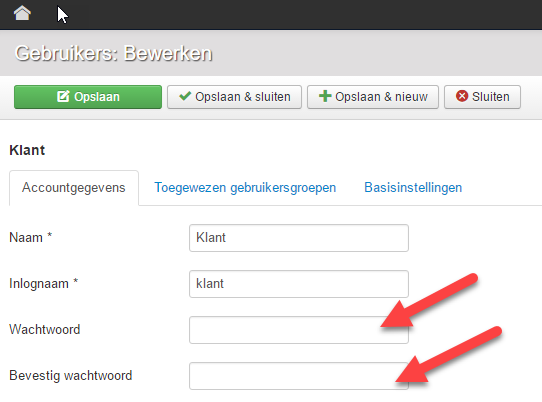Click the Naam * label
The height and width of the screenshot is (402, 542).
click(30, 237)
